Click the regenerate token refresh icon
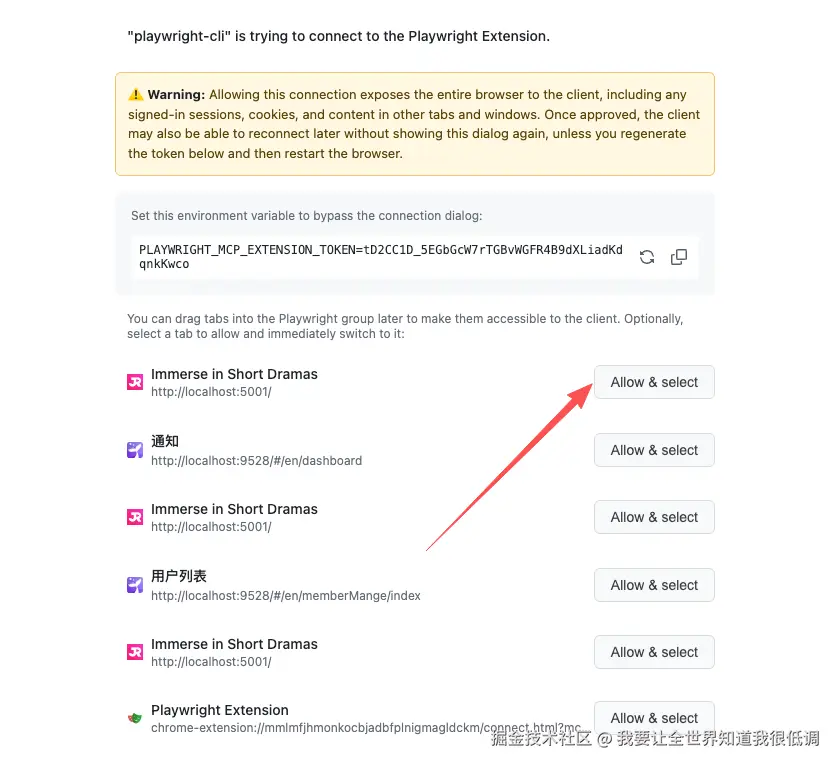 coord(647,257)
